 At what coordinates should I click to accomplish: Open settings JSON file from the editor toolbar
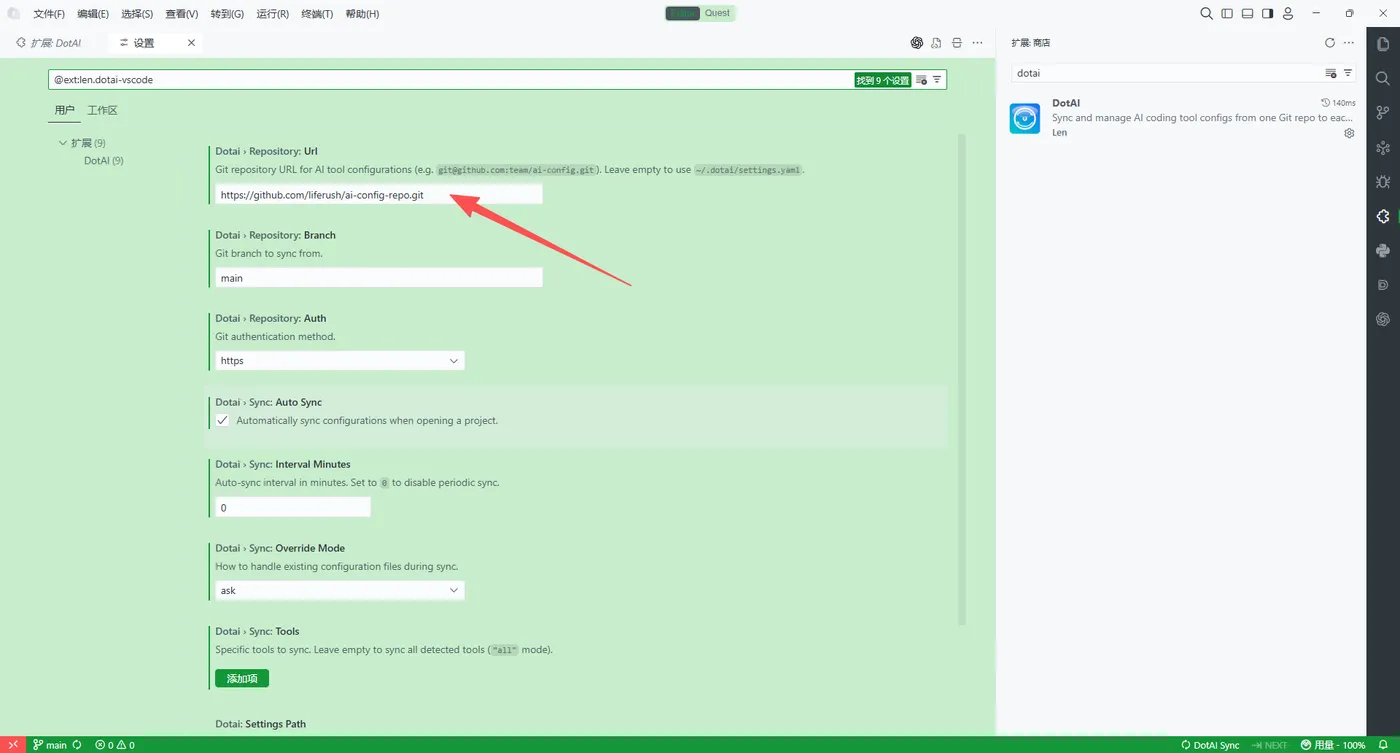click(936, 43)
